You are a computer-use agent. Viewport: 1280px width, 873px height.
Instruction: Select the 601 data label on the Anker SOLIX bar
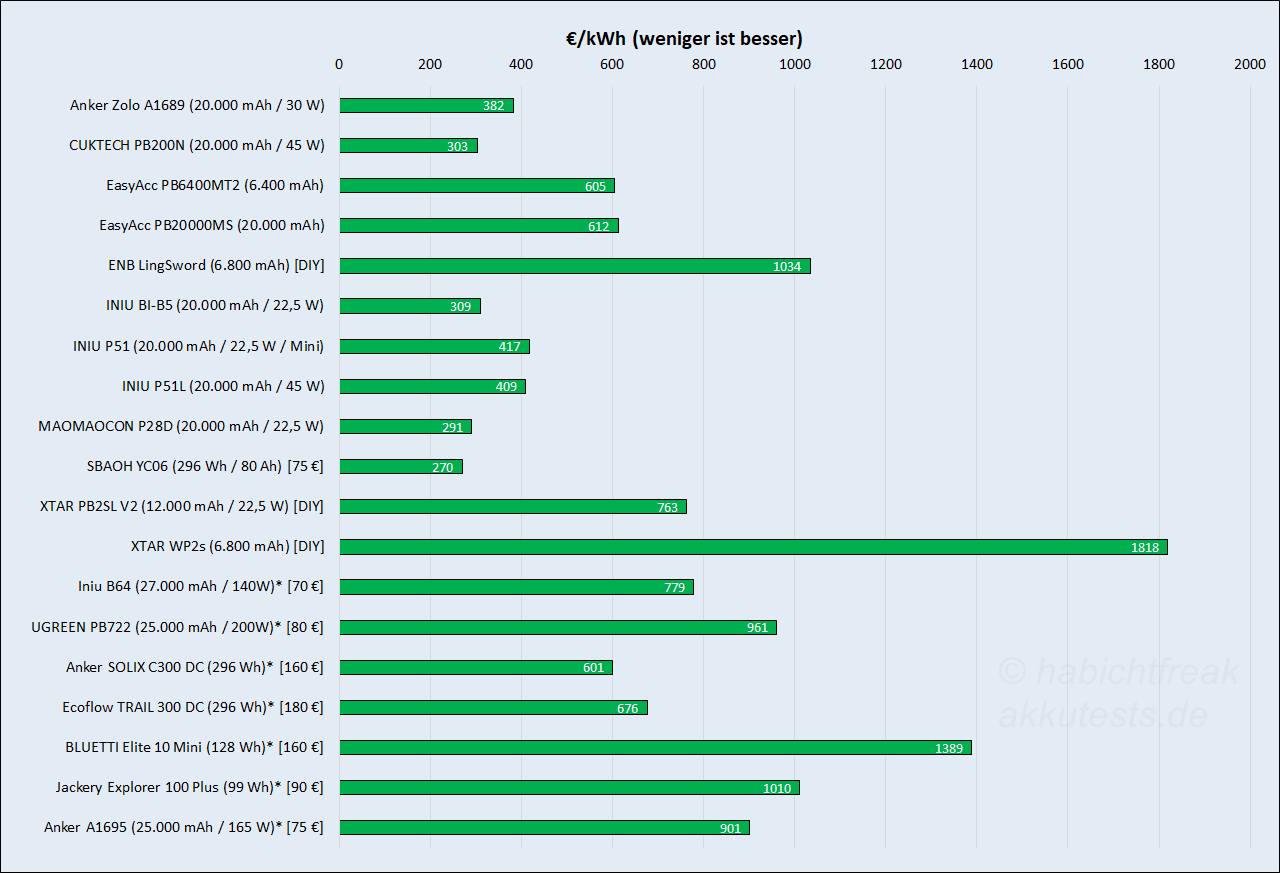(x=594, y=668)
